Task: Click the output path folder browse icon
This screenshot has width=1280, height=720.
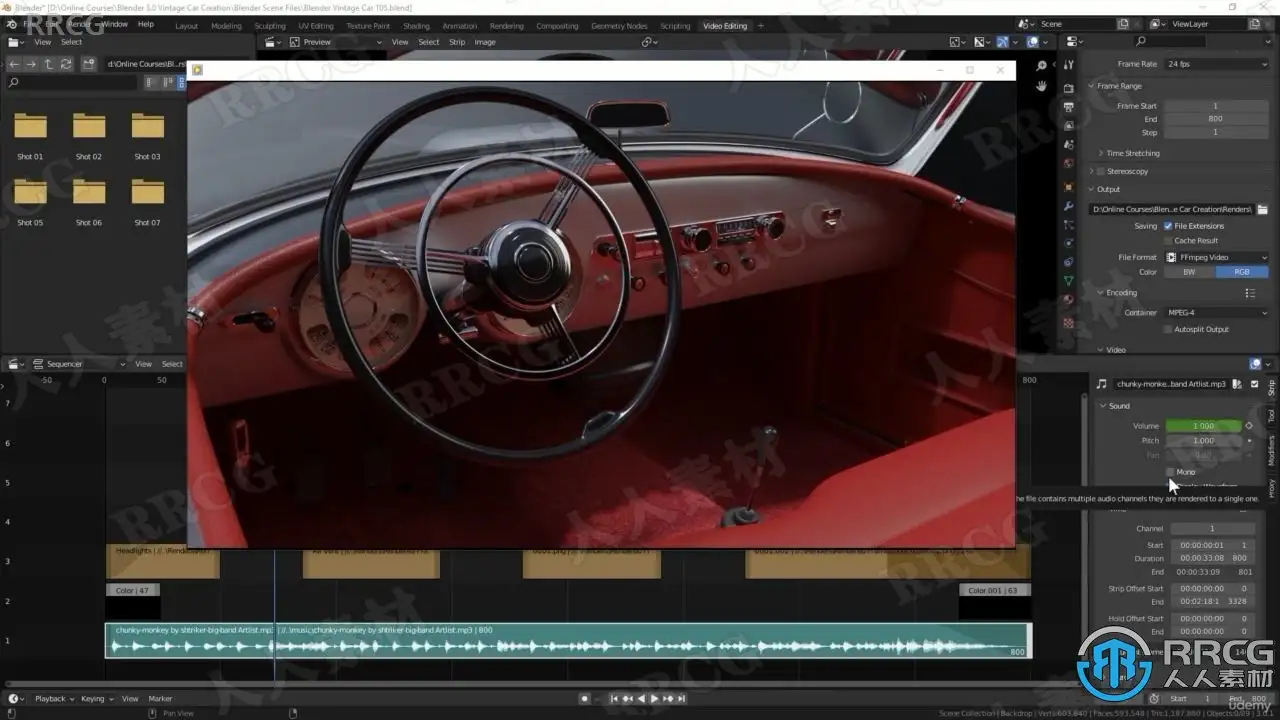Action: [x=1262, y=209]
